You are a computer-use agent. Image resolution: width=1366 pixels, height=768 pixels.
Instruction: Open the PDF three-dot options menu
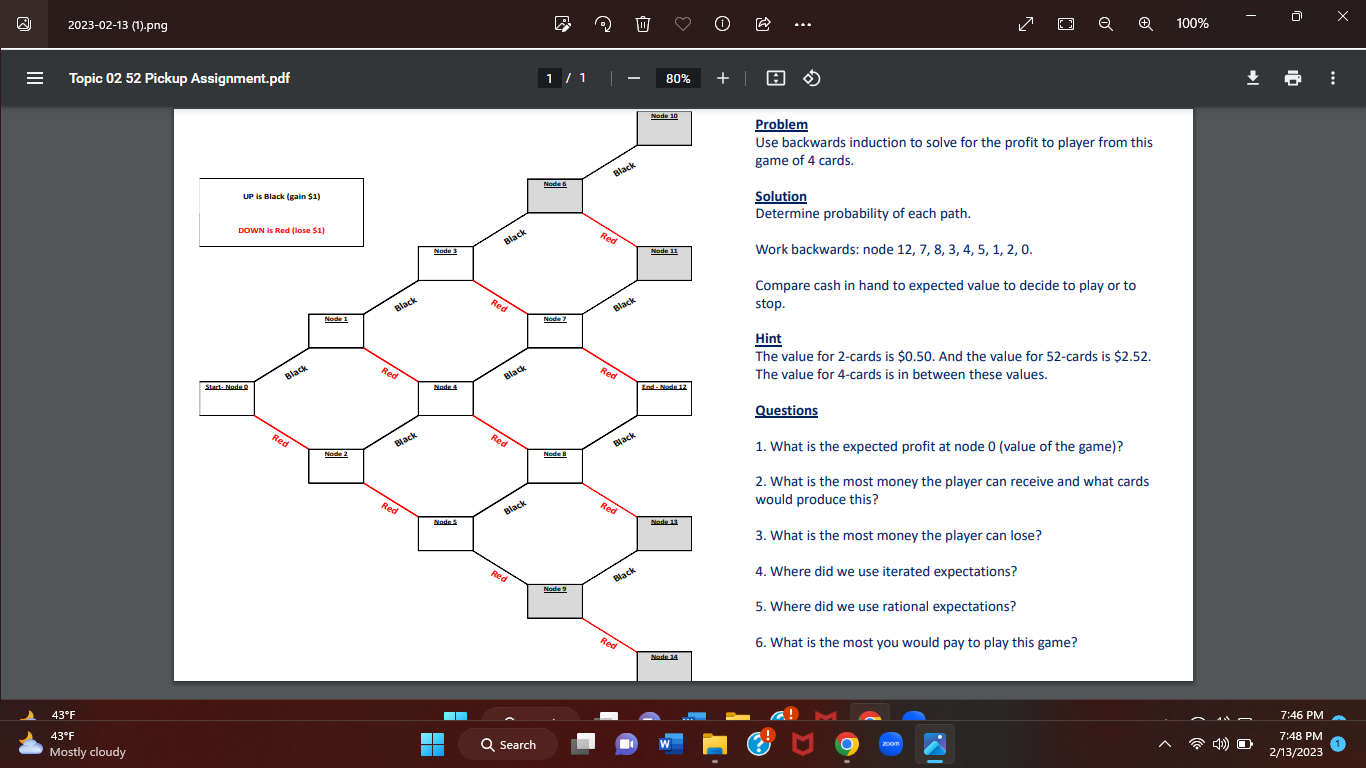click(x=1333, y=78)
